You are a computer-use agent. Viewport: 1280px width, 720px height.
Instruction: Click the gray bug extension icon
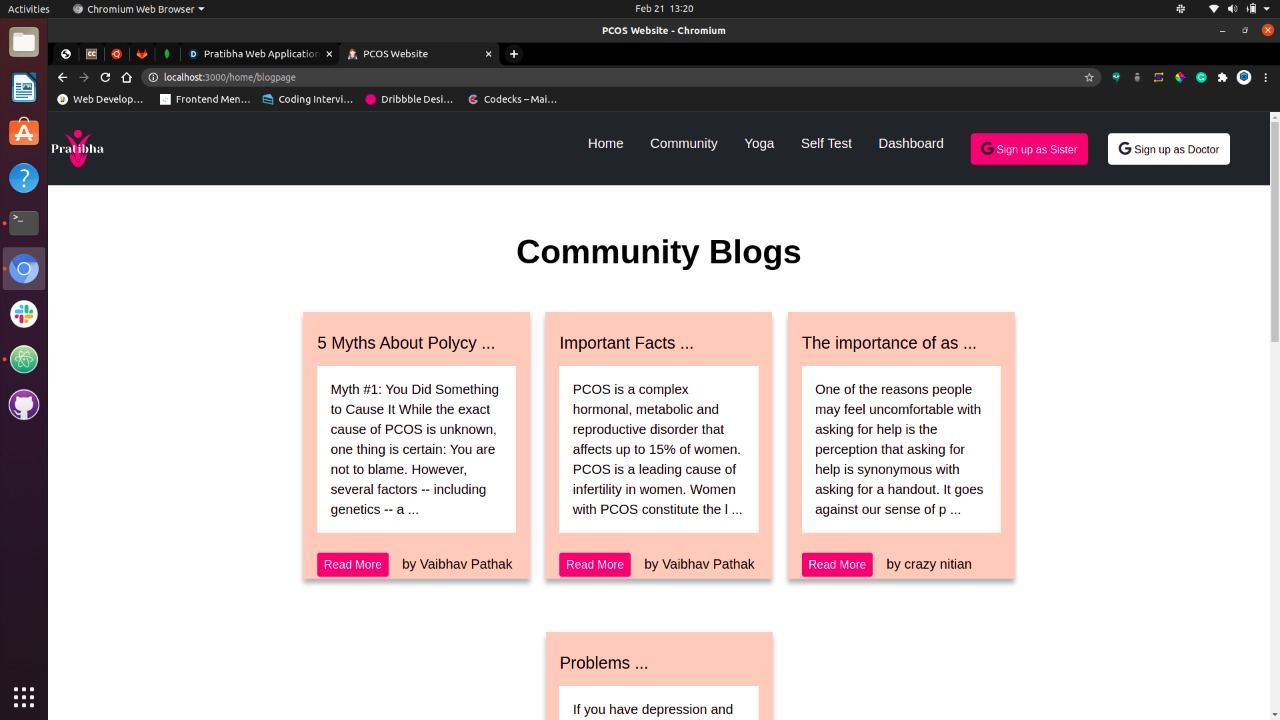(x=1138, y=77)
